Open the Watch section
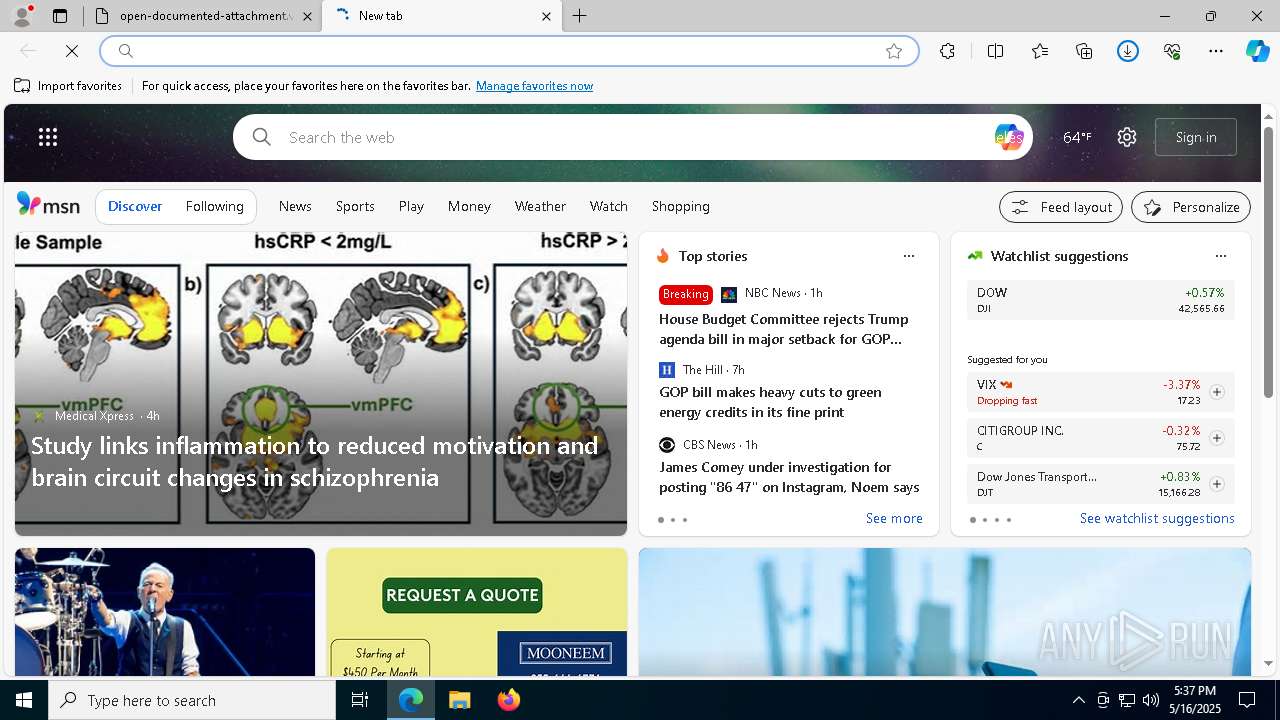Viewport: 1280px width, 720px height. coord(608,206)
